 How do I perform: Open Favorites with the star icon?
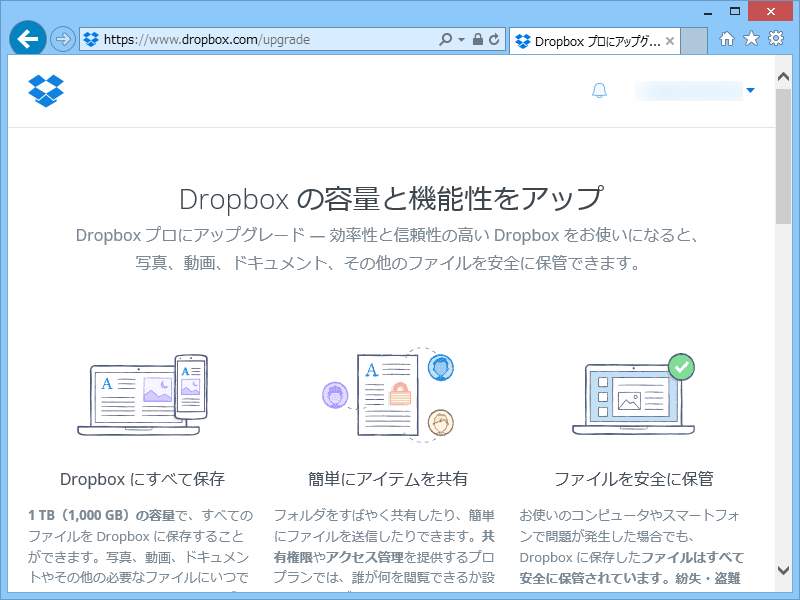click(752, 38)
